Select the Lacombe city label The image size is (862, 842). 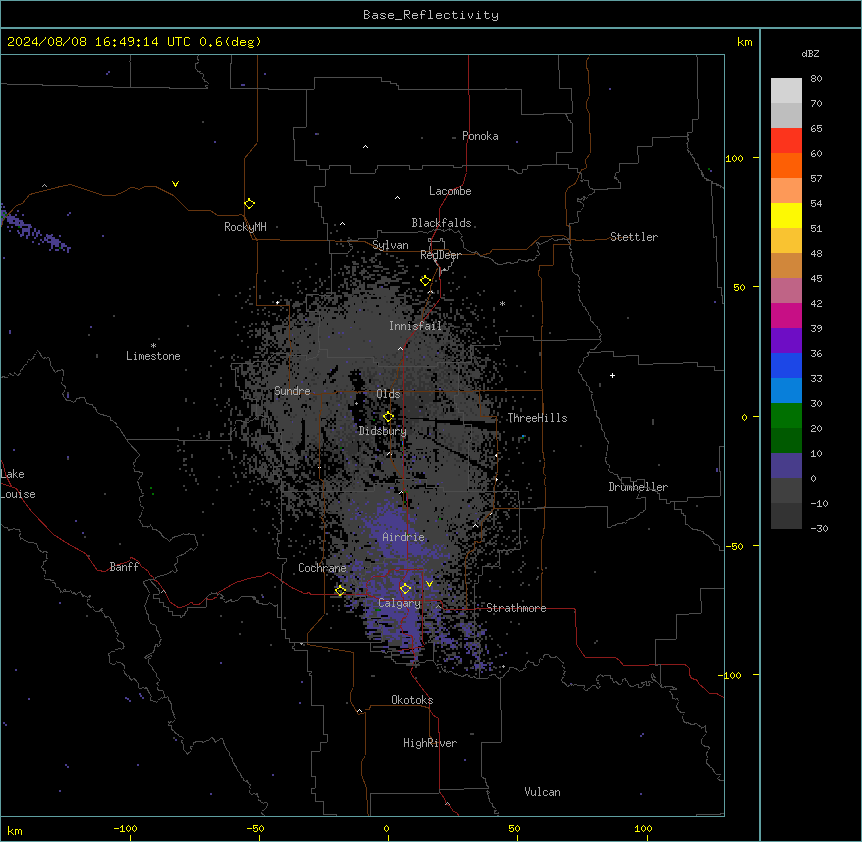click(x=450, y=191)
